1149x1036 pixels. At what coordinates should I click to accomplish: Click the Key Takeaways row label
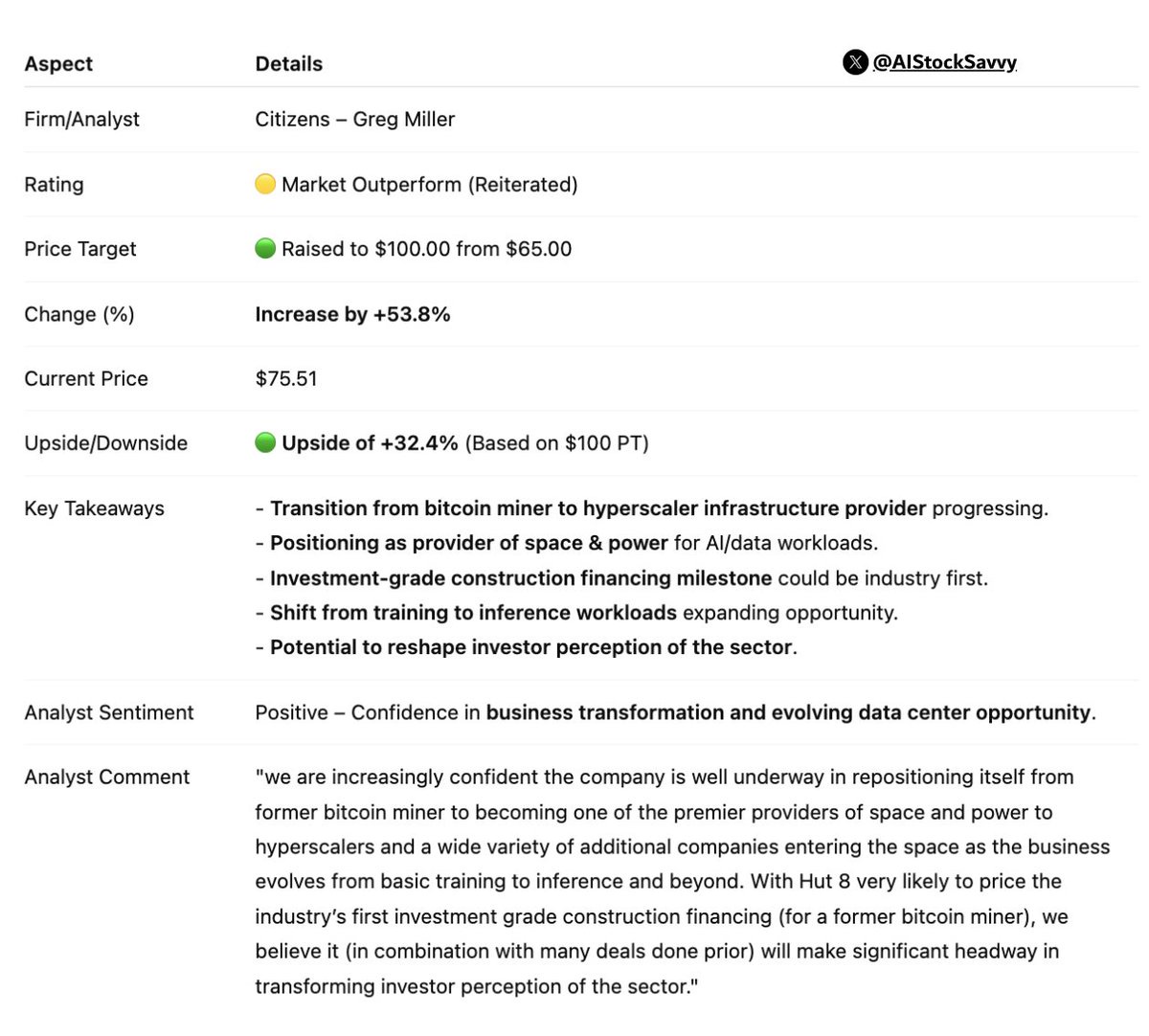tap(94, 508)
